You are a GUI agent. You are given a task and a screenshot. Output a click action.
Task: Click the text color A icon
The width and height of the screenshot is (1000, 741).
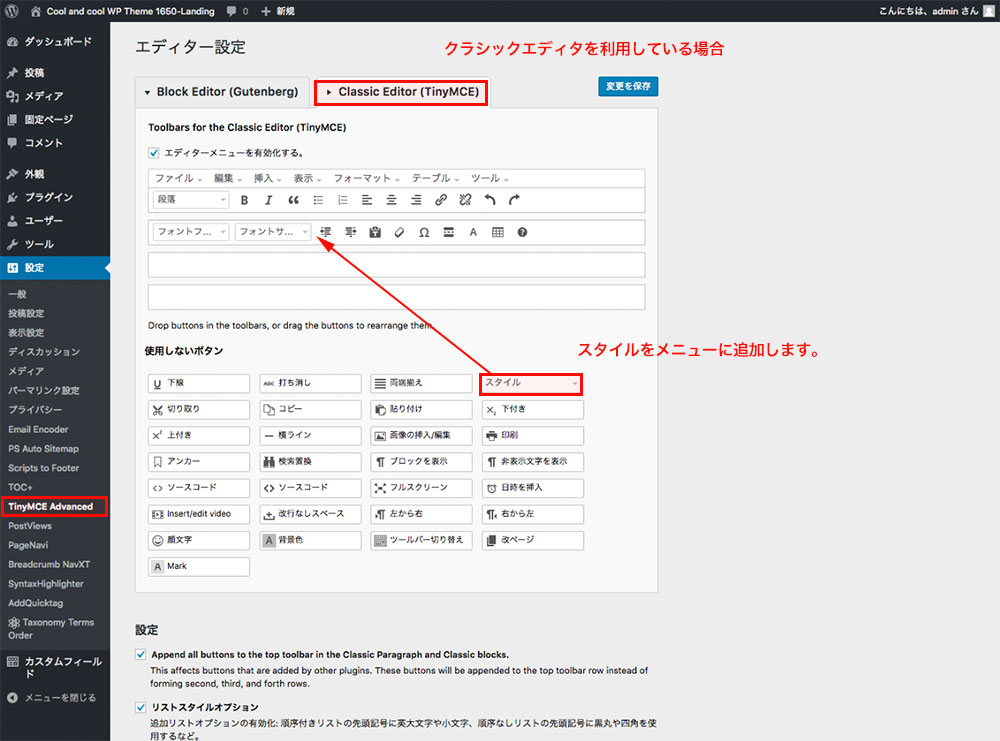(x=473, y=232)
